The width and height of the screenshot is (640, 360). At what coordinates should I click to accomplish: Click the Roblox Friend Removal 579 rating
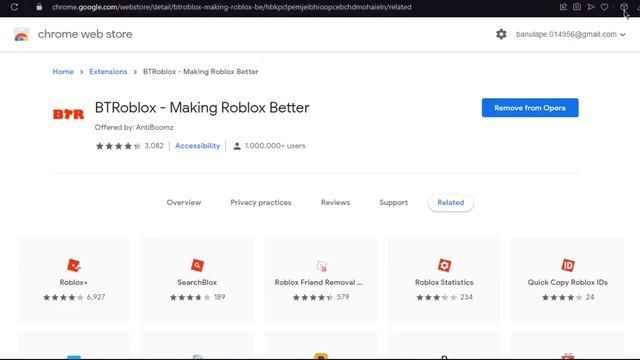pos(321,297)
